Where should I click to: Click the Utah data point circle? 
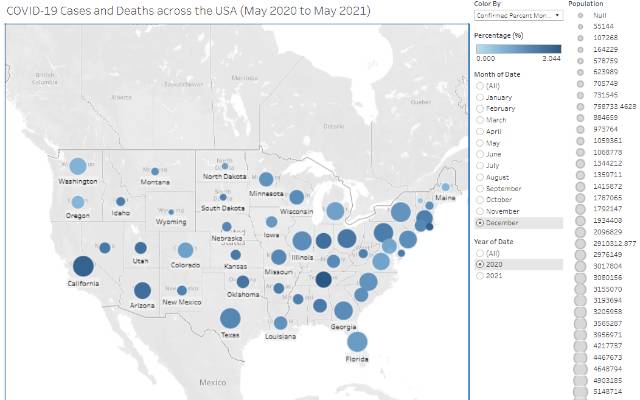(141, 247)
